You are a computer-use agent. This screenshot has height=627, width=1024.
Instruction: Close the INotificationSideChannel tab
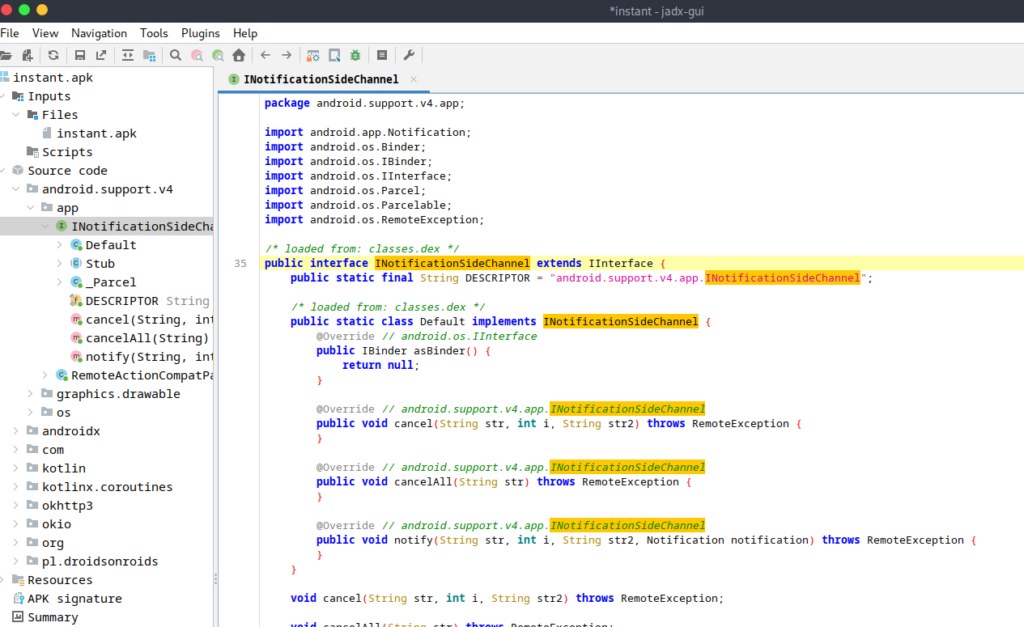click(x=414, y=79)
